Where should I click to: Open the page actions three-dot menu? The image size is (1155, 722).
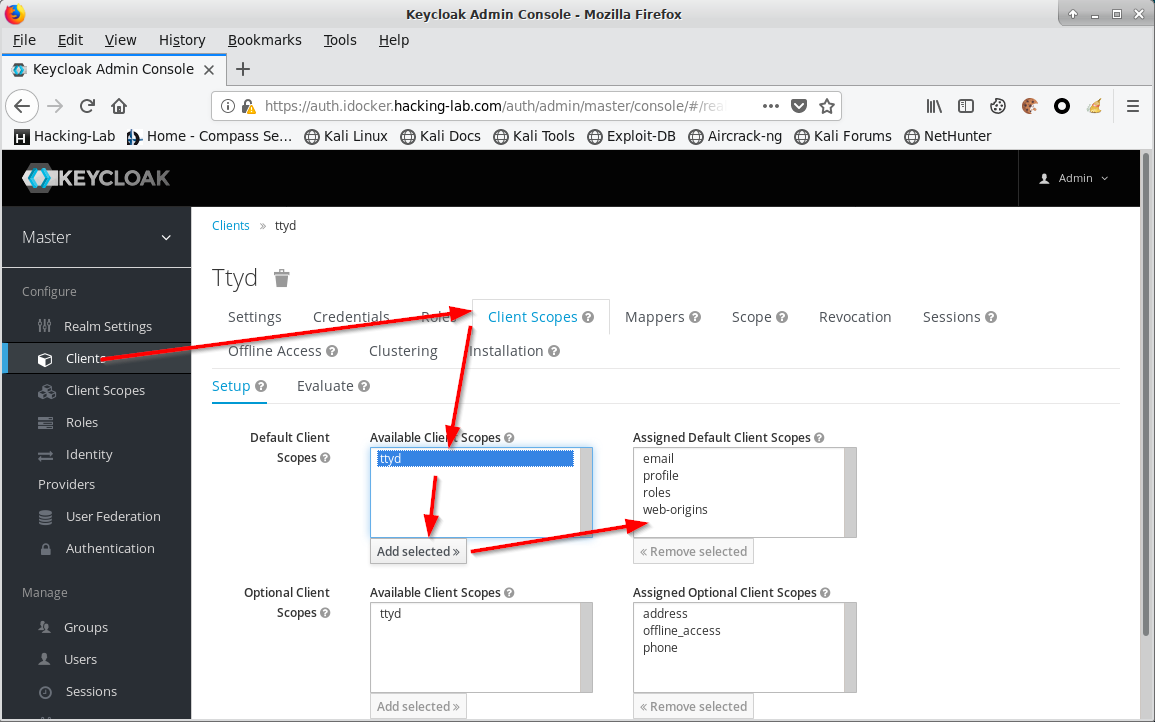770,106
